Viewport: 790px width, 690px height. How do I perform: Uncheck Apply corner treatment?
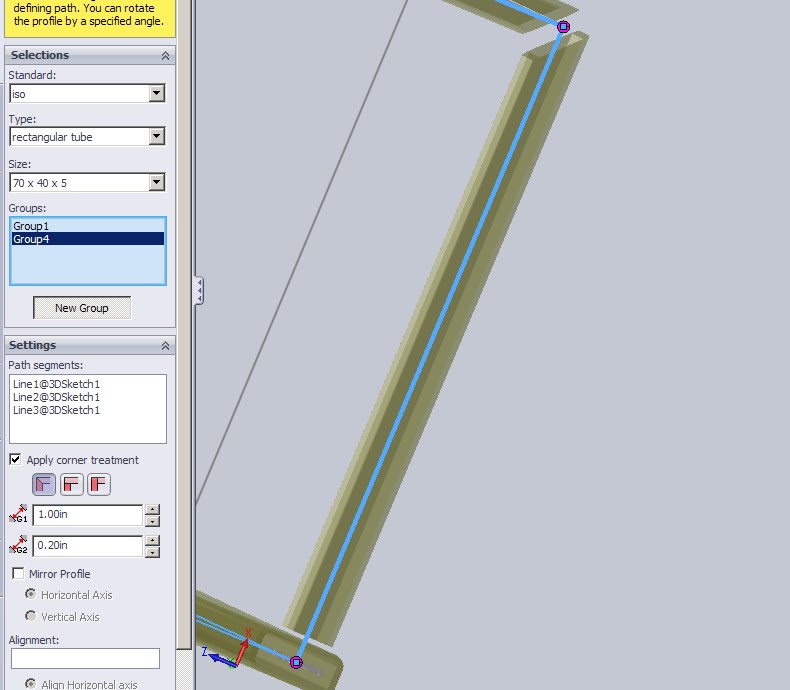(15, 460)
